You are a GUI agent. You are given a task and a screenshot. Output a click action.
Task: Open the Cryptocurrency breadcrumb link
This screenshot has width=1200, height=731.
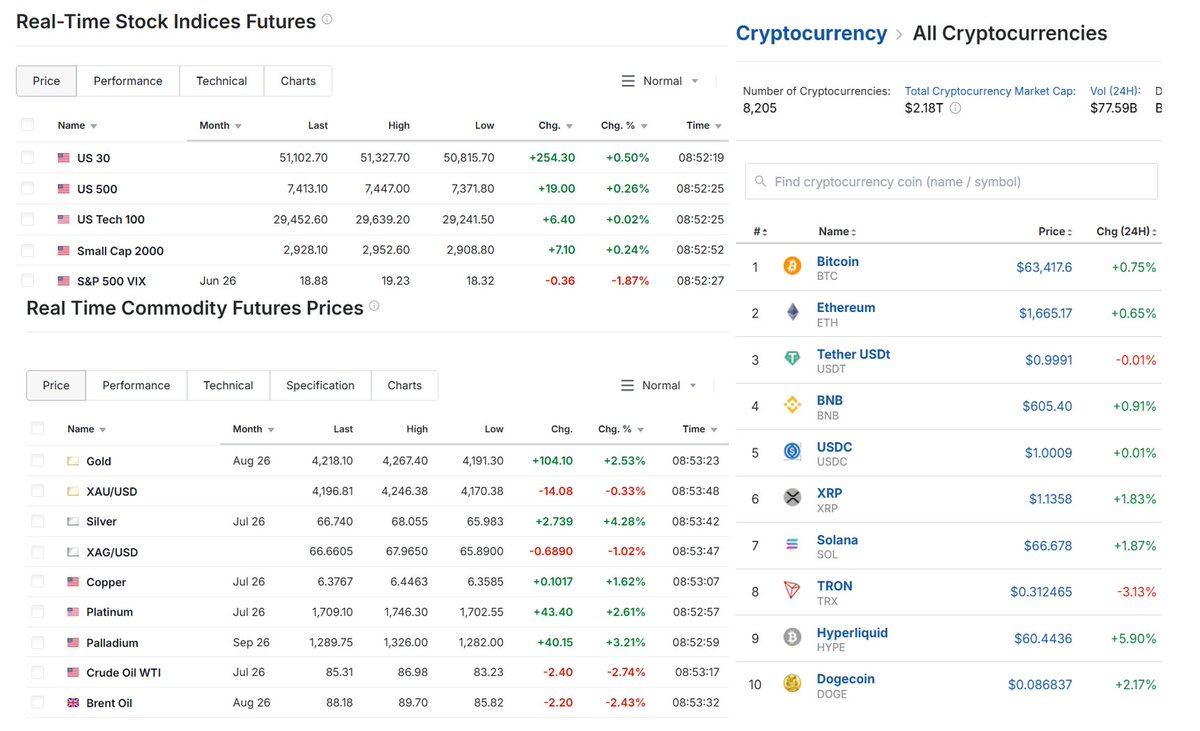pyautogui.click(x=811, y=33)
